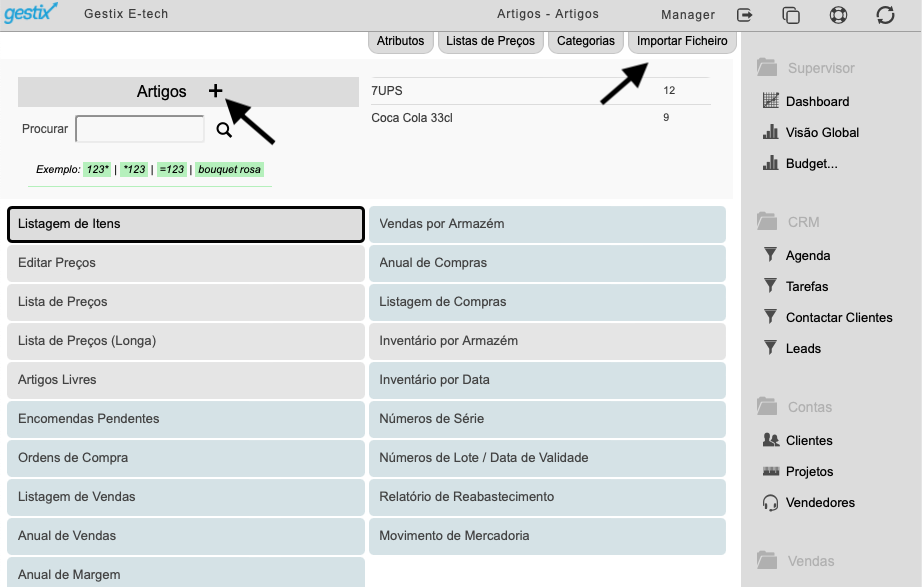Open the help lifebuoy icon
The image size is (922, 587).
[x=838, y=15]
